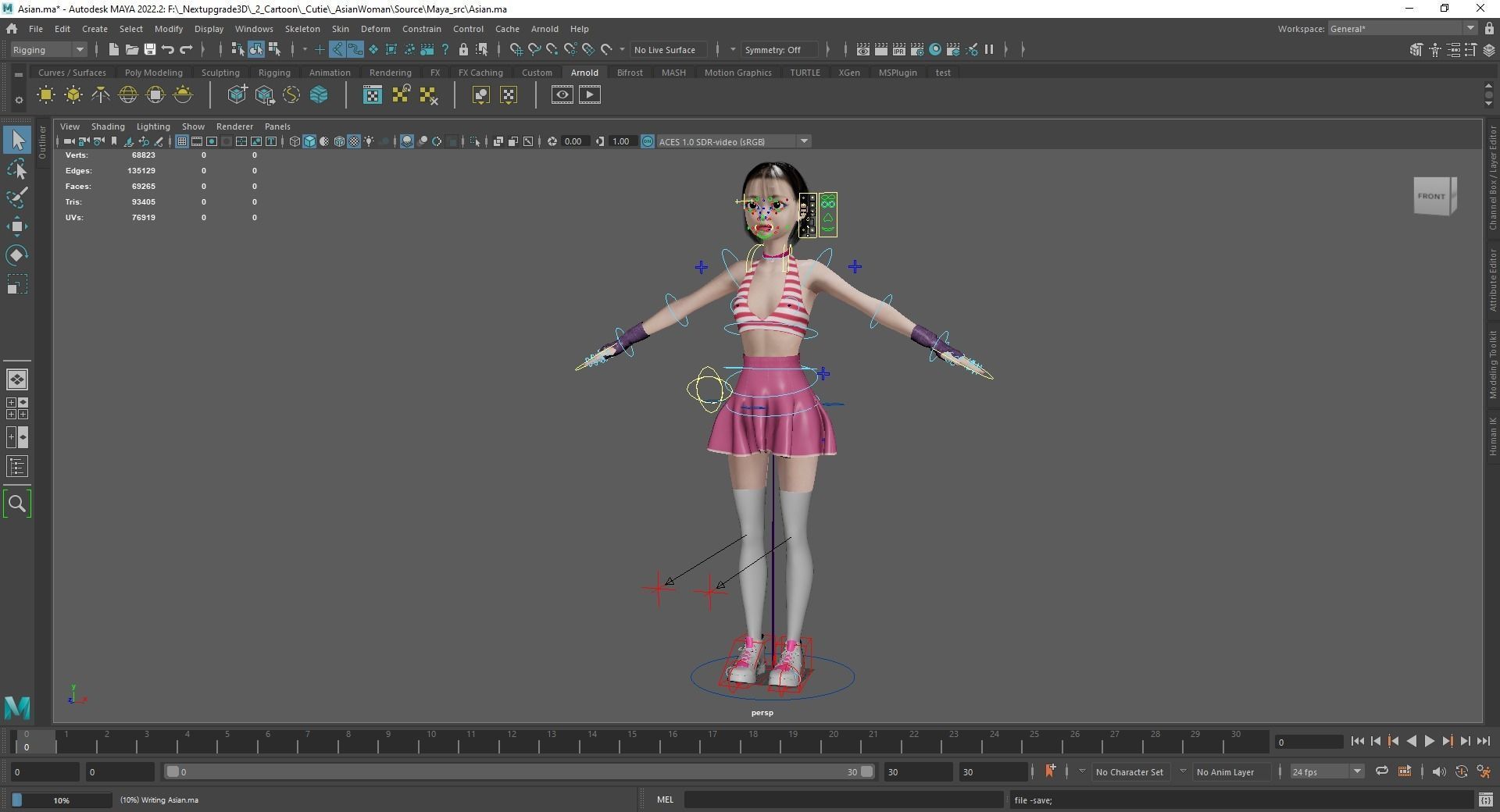Screen dimensions: 1500x812
Task: Toggle the view color management icon
Action: coord(648,141)
